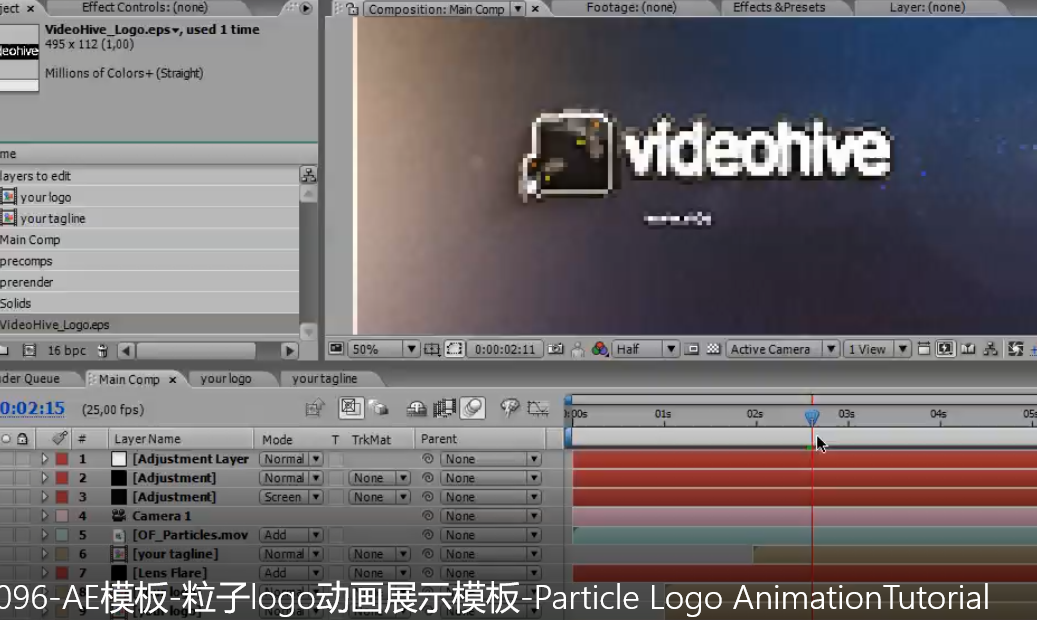
Task: Switch to the Effect Controls tab
Action: pyautogui.click(x=145, y=7)
